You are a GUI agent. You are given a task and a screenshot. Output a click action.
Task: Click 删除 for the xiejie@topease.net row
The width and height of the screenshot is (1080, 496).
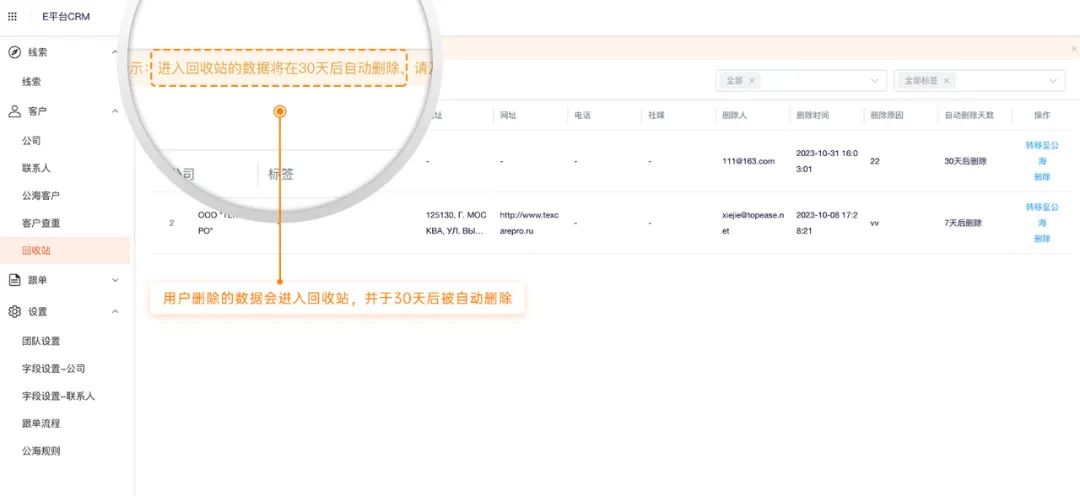(x=1042, y=239)
